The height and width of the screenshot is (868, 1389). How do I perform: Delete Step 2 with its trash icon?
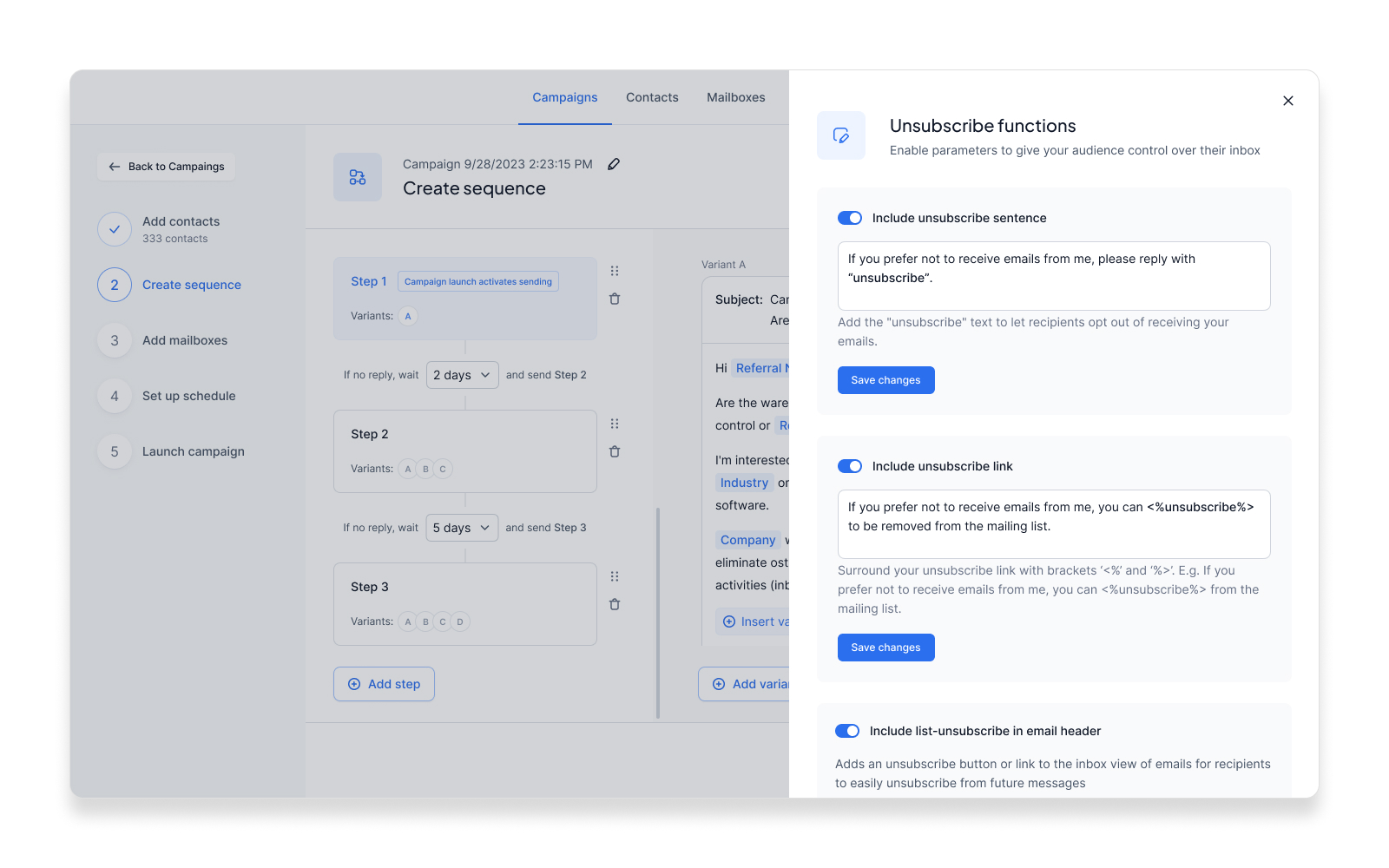[615, 451]
